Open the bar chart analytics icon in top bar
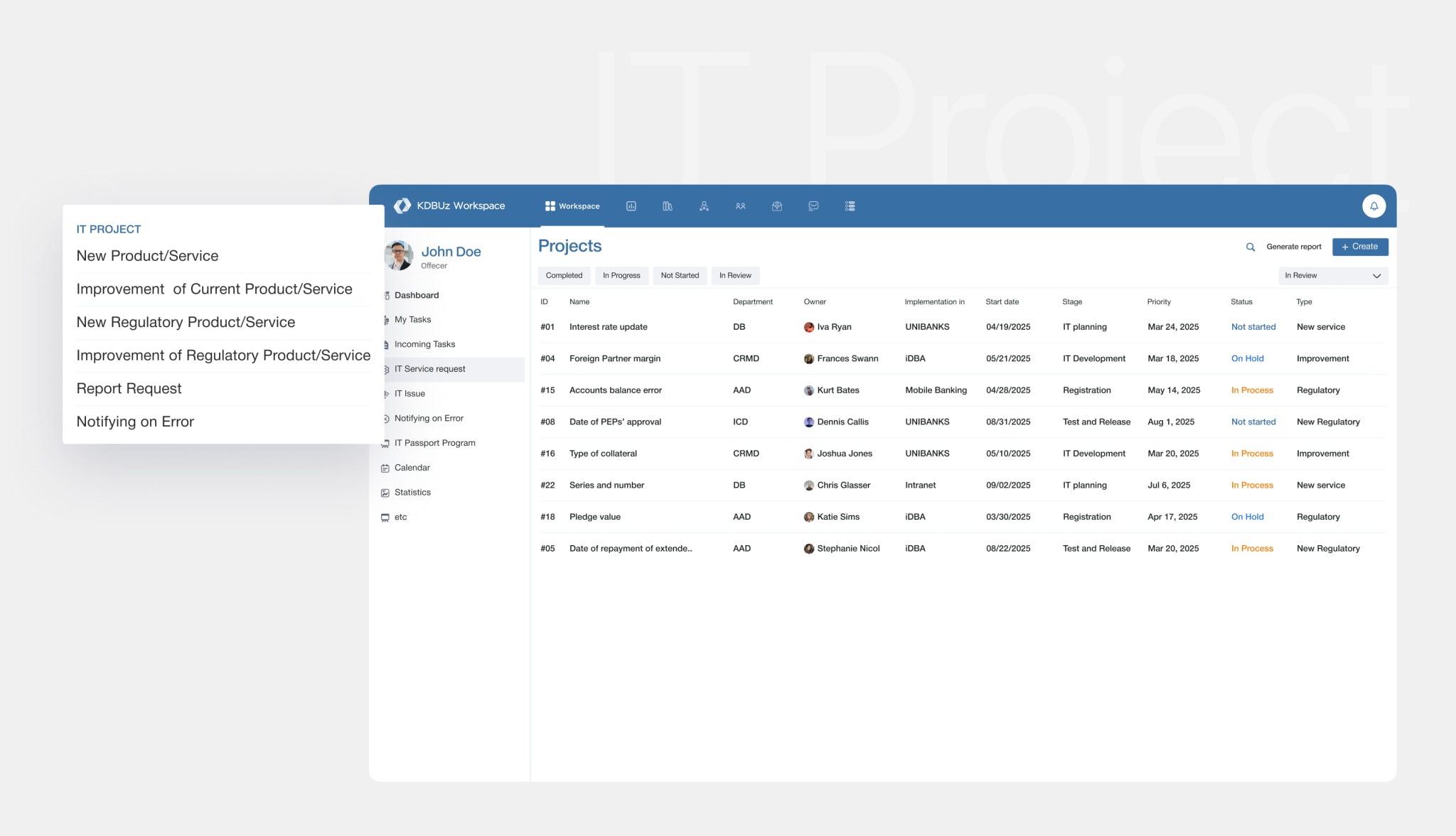1456x836 pixels. pos(631,206)
